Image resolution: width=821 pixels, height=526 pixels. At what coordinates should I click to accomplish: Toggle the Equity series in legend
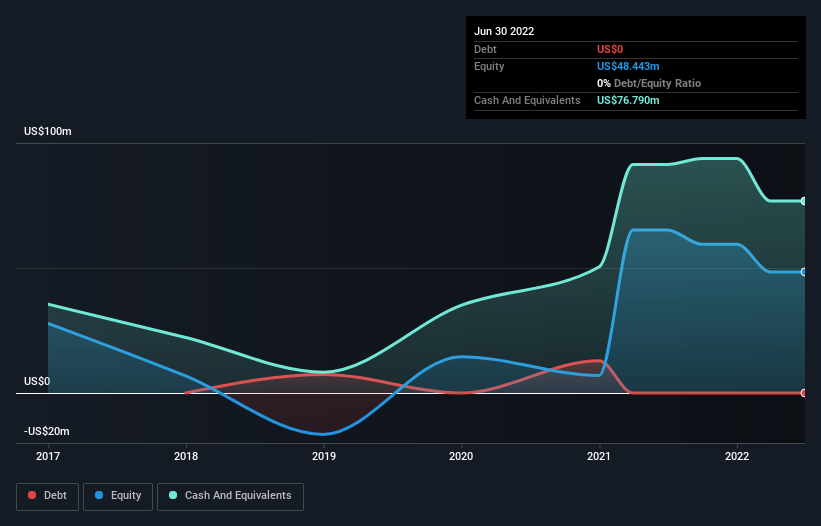click(118, 496)
